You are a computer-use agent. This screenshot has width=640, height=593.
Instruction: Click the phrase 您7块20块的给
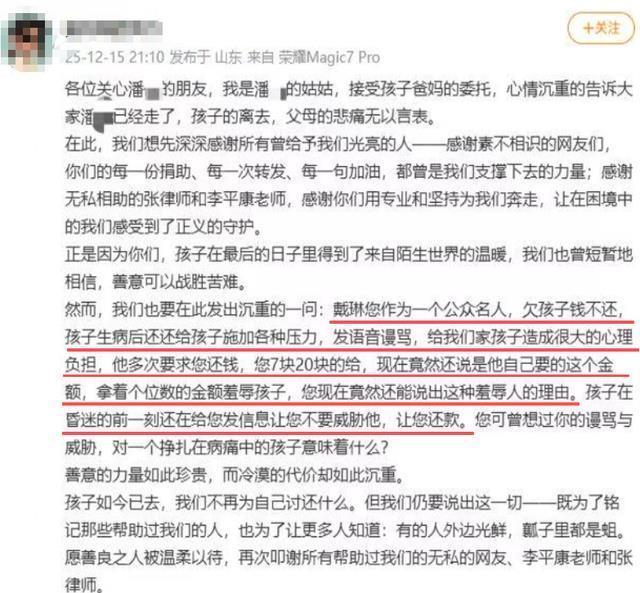[x=307, y=364]
